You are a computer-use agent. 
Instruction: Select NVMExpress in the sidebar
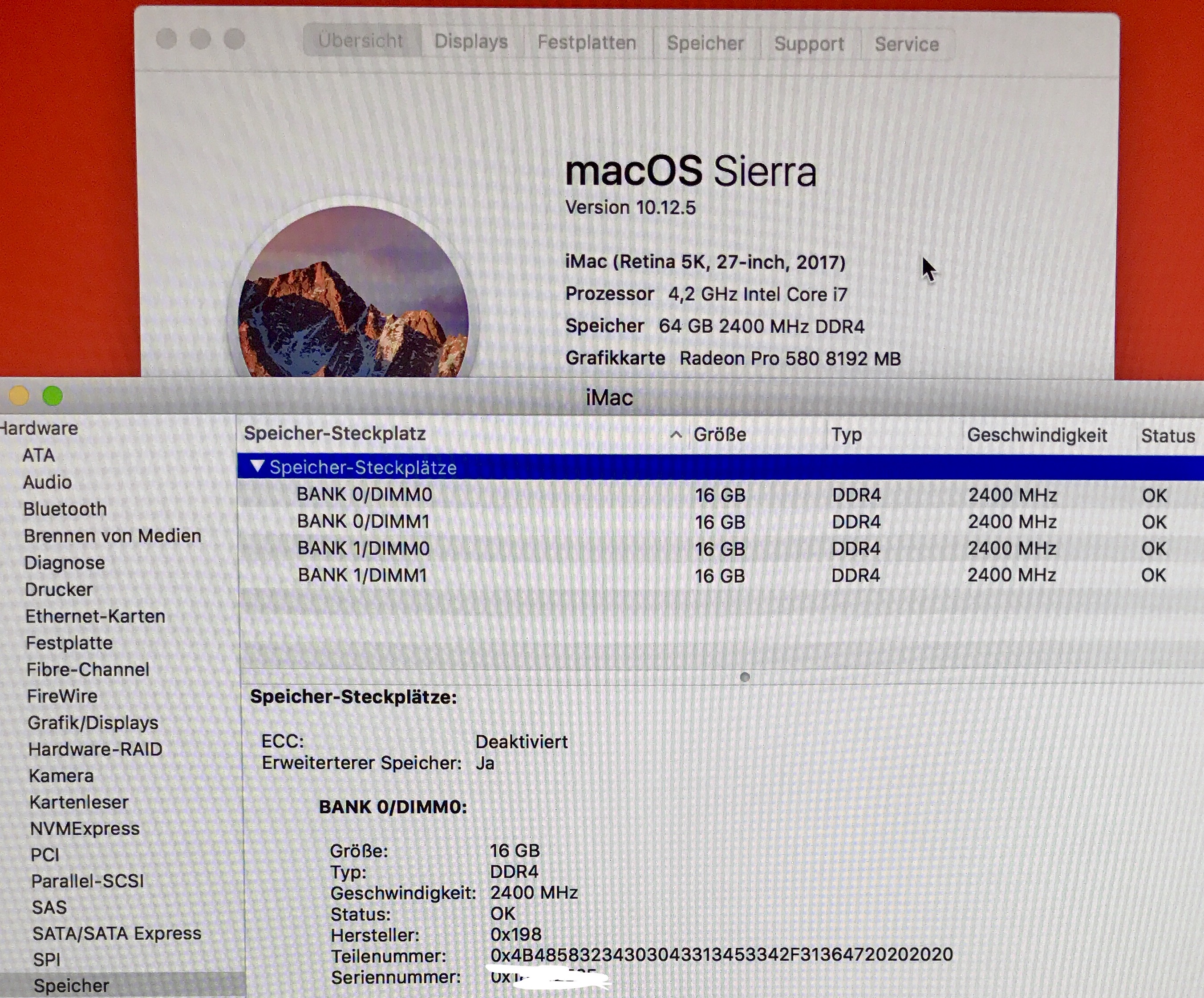click(85, 828)
